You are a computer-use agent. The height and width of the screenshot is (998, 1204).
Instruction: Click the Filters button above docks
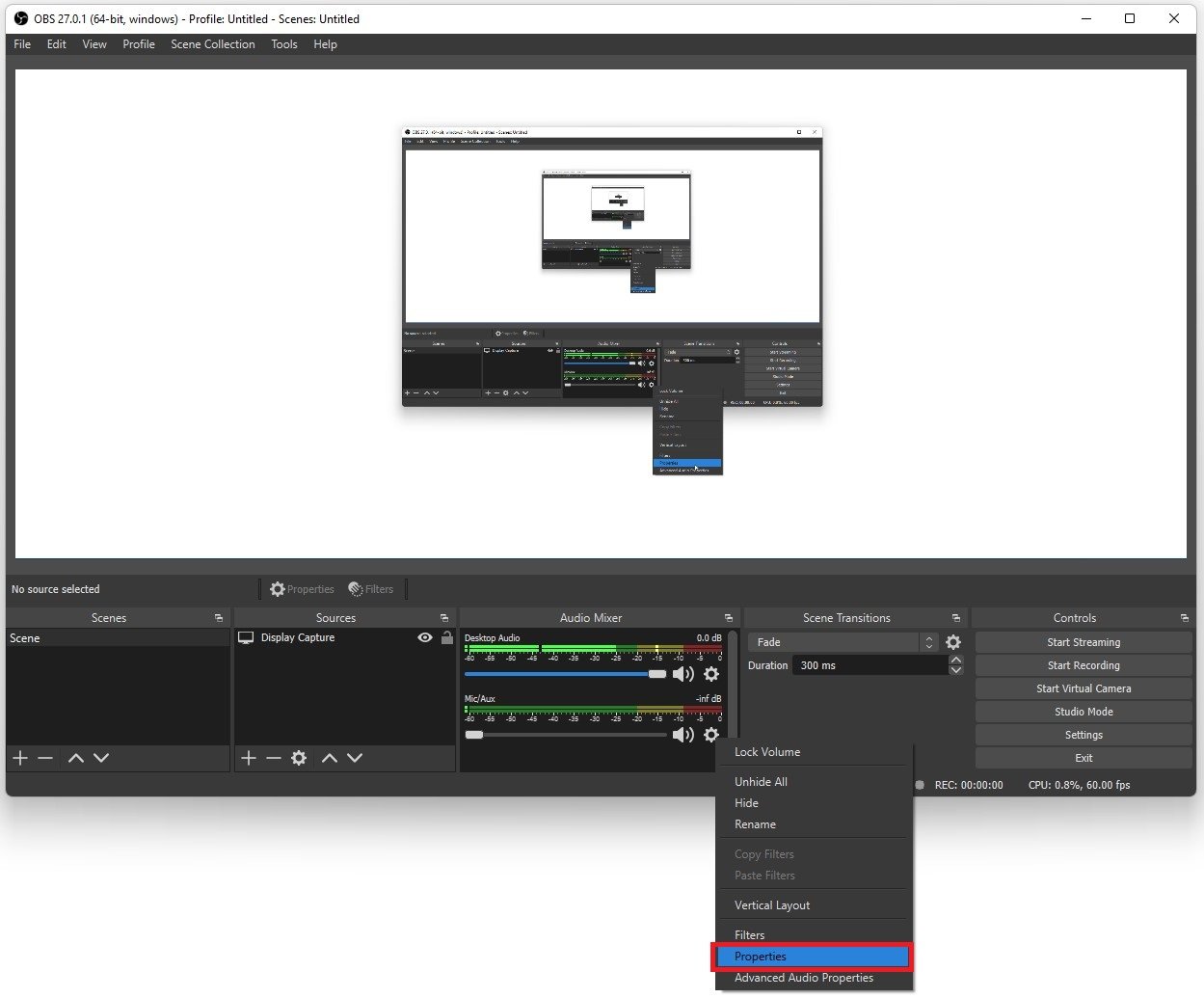(371, 589)
